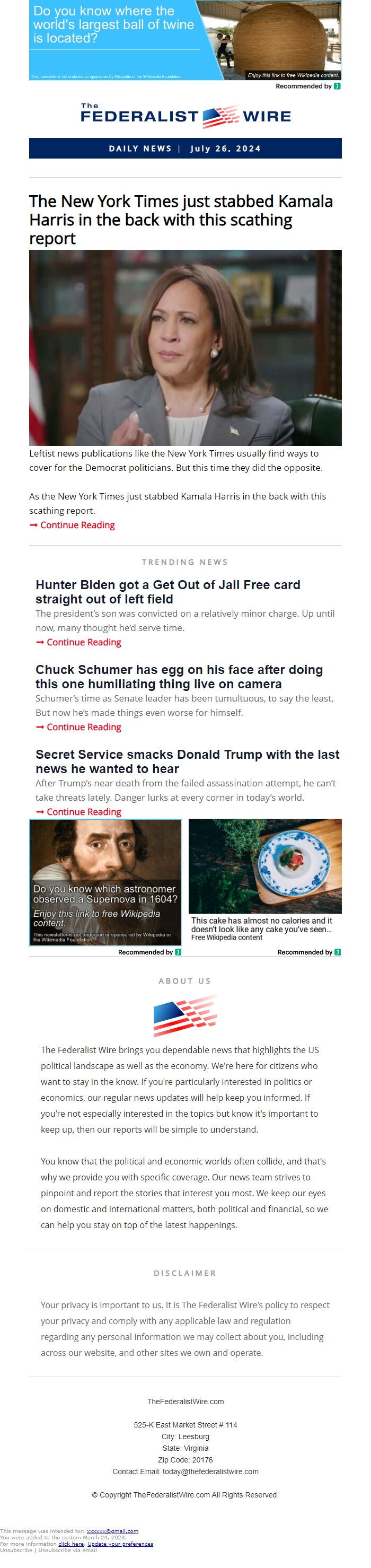Click the Unsubscribe via email link
This screenshot has width=371, height=1568.
(x=67, y=1550)
